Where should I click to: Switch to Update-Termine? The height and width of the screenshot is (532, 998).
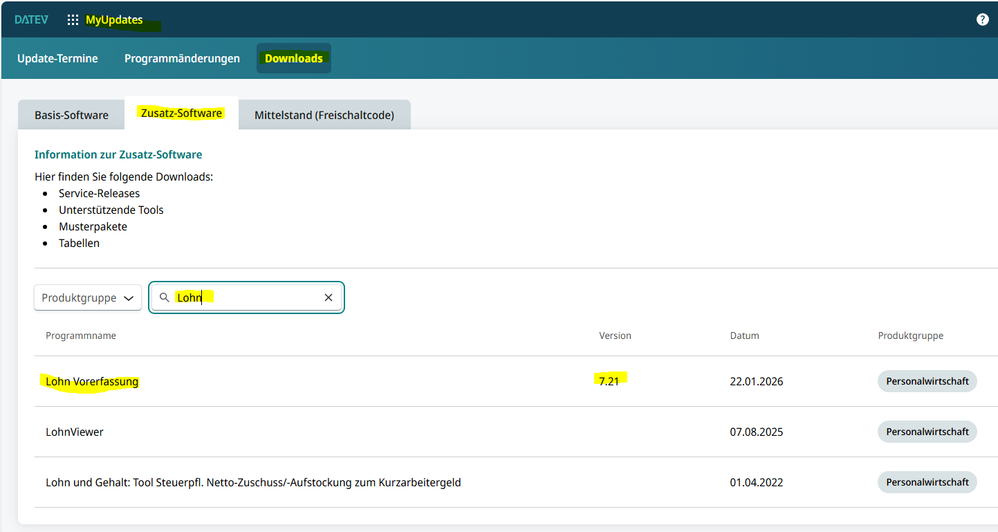57,59
